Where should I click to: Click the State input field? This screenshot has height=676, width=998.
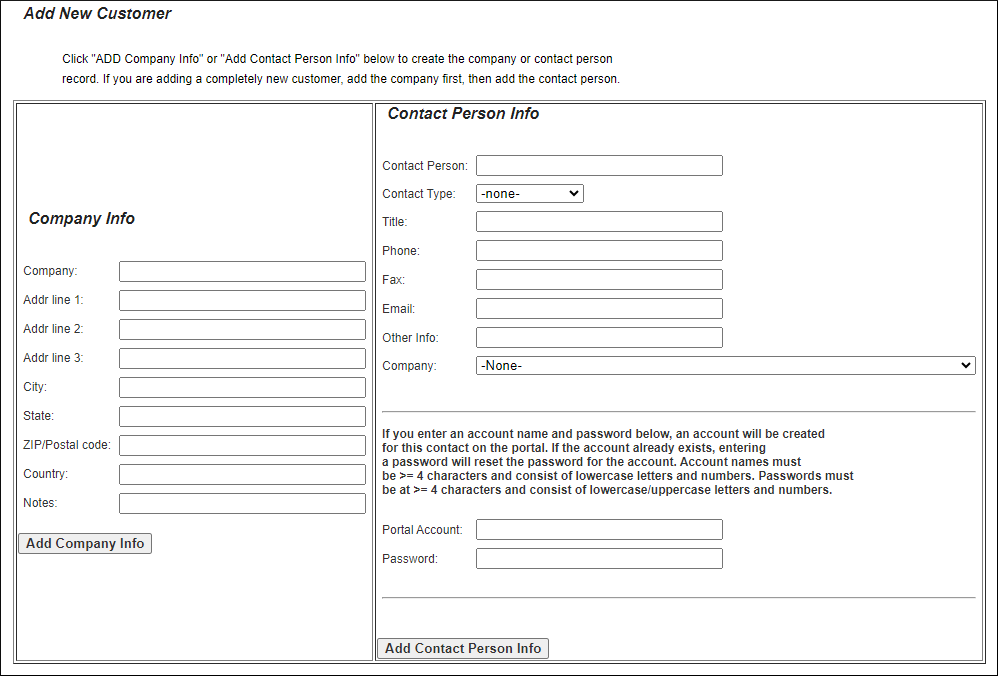click(242, 415)
